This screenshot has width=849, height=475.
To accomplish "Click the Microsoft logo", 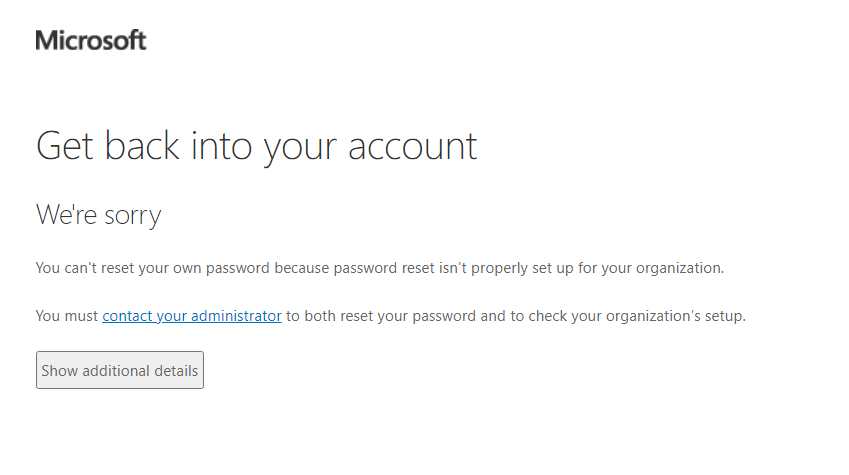I will [x=91, y=41].
